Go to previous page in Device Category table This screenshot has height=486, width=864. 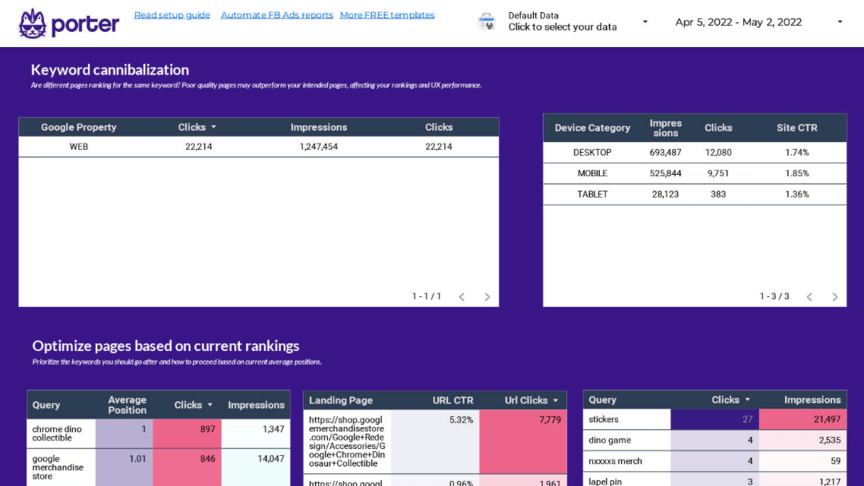(x=809, y=297)
